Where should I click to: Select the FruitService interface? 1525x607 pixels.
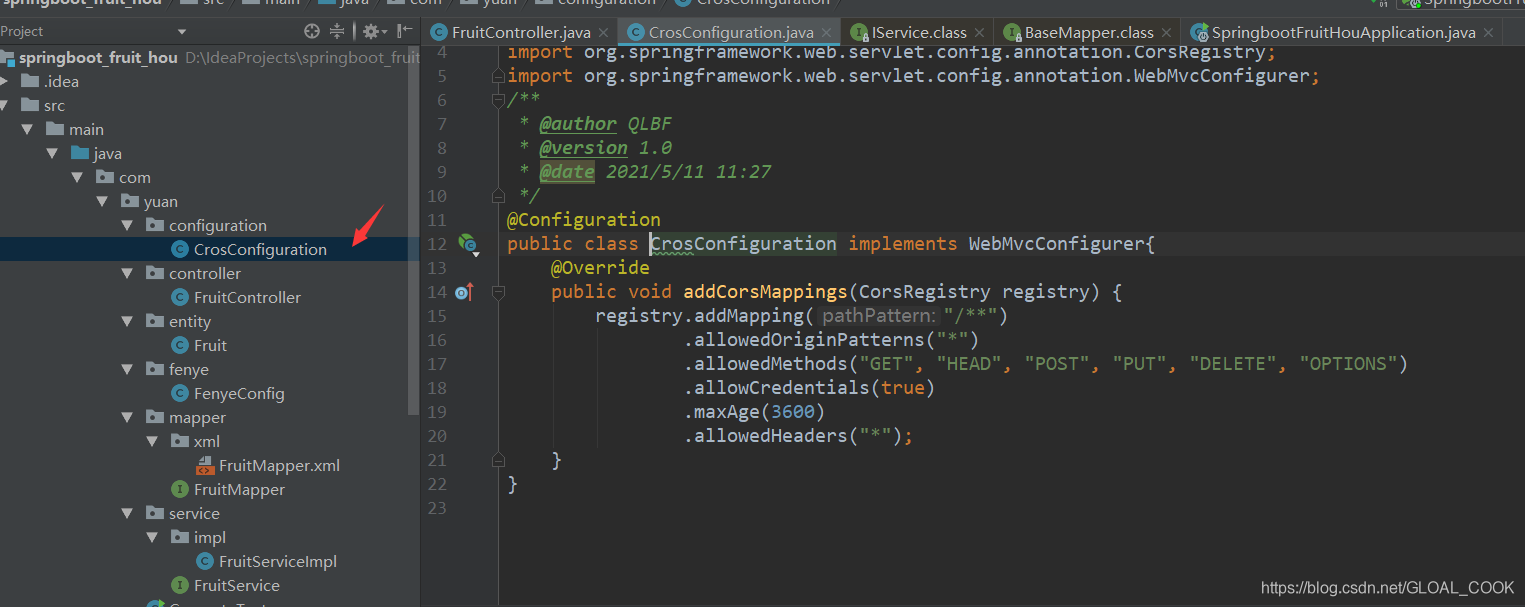[x=236, y=585]
